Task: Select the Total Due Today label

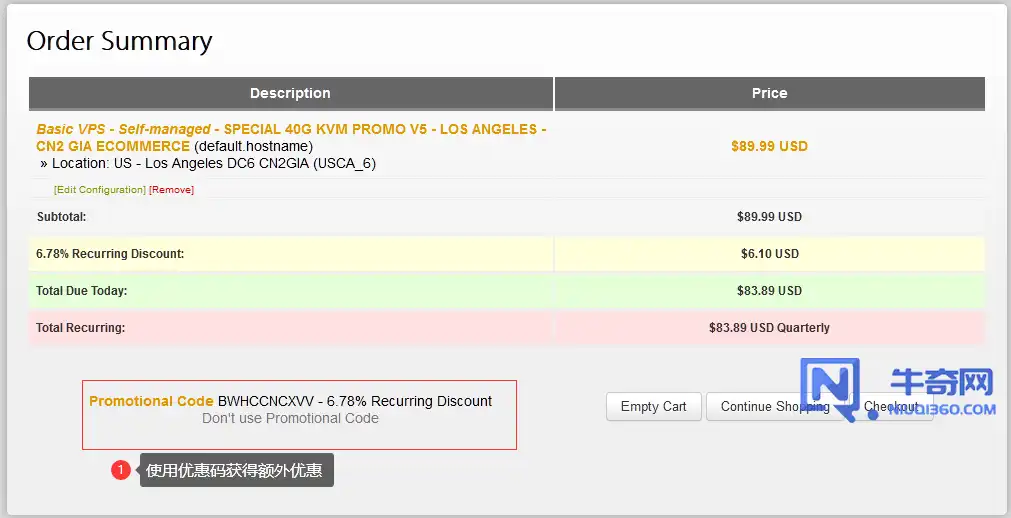Action: 81,291
